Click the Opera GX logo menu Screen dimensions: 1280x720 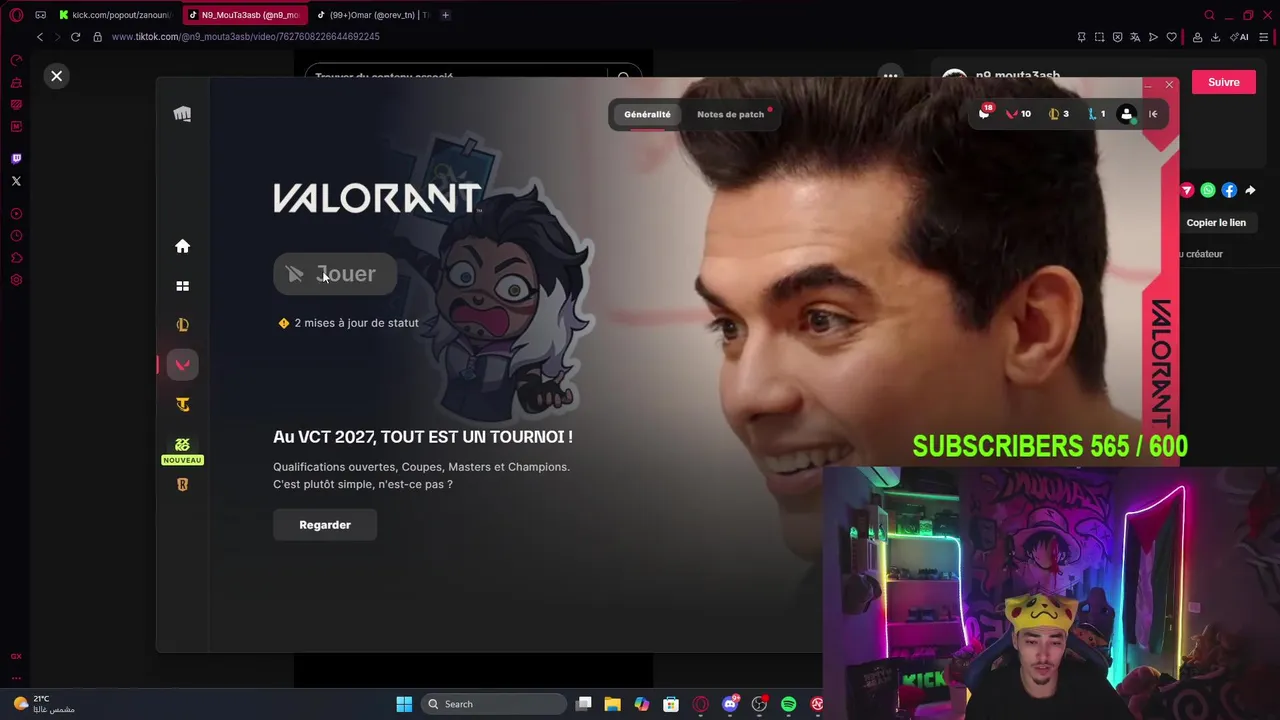[15, 15]
